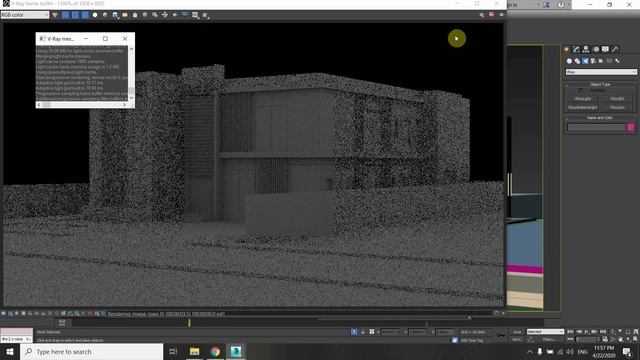This screenshot has height=360, width=640.
Task: Click the VRayLight button
Action: click(x=583, y=99)
